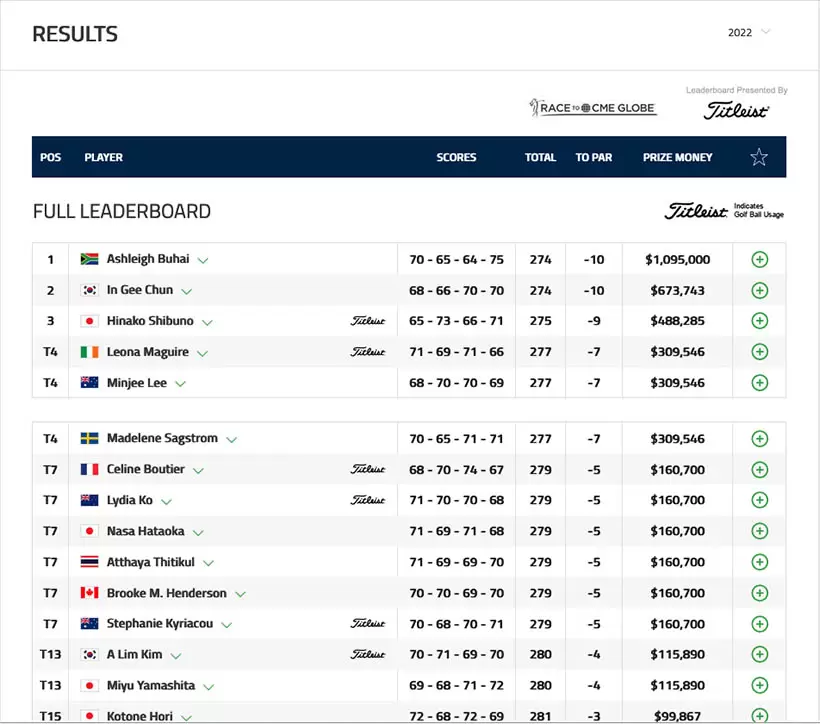This screenshot has width=820, height=724.
Task: Click the TO PAR column header
Action: (593, 157)
